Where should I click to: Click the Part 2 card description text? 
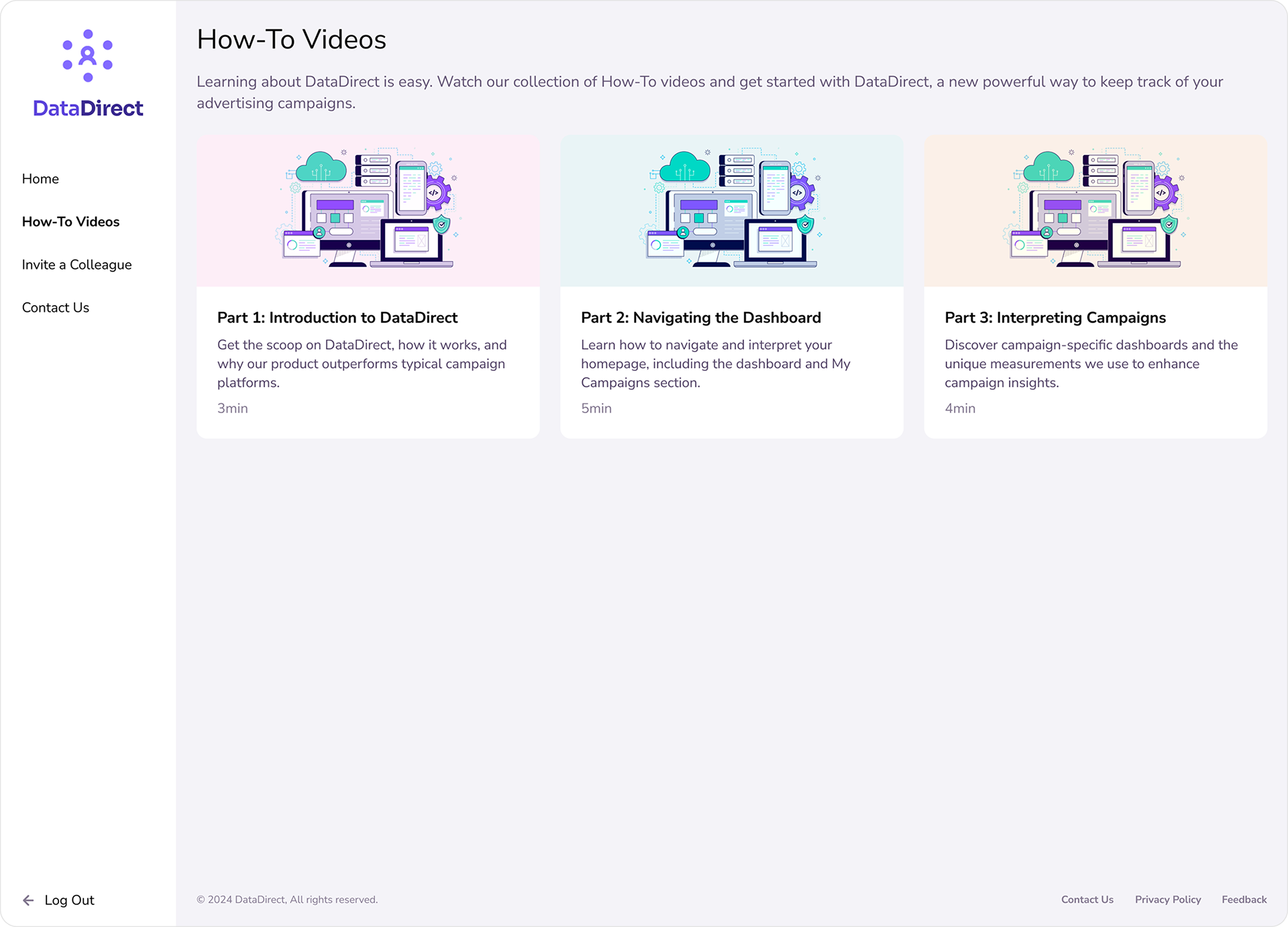click(715, 364)
